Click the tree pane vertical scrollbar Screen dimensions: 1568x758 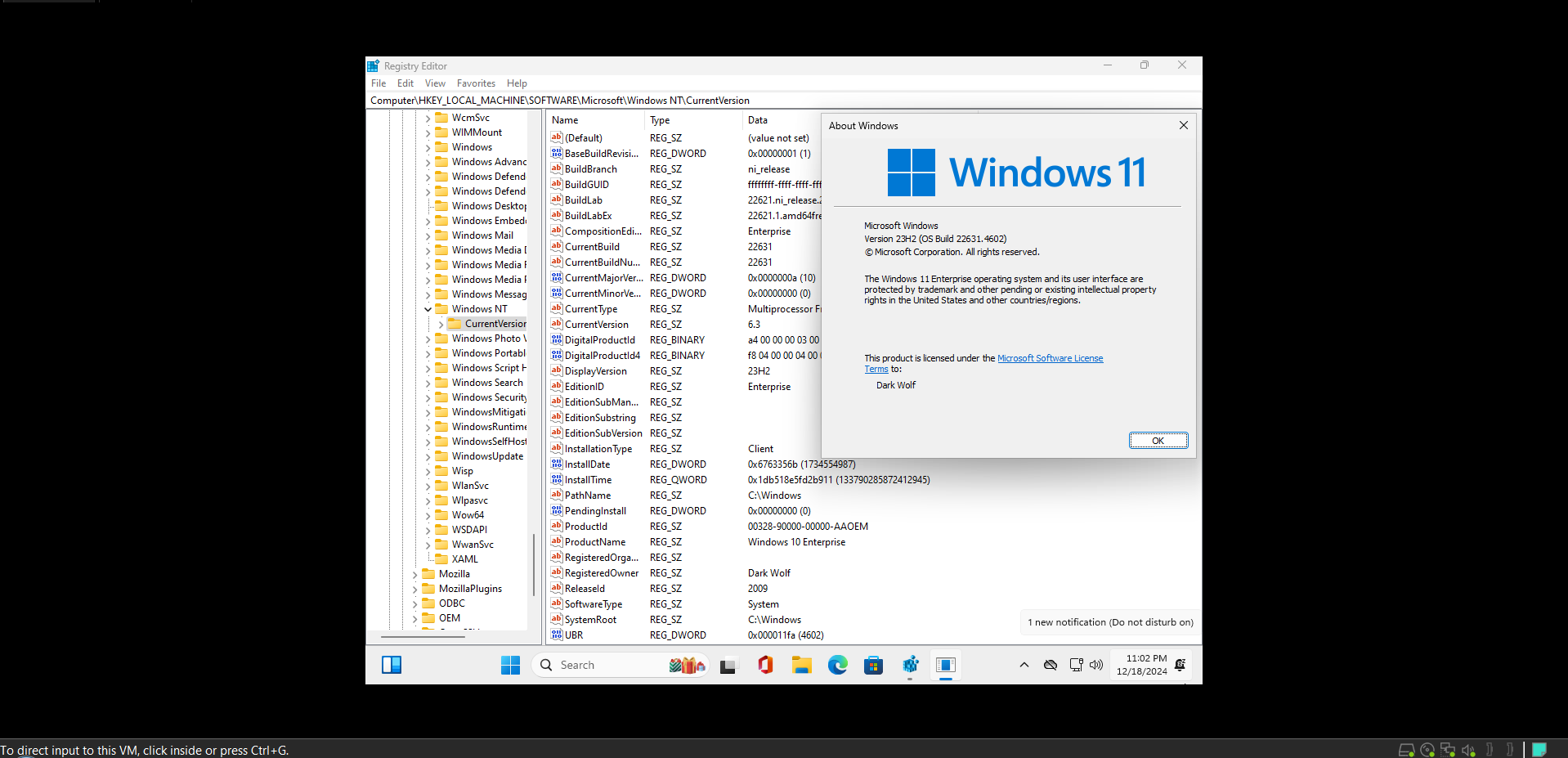click(x=534, y=564)
